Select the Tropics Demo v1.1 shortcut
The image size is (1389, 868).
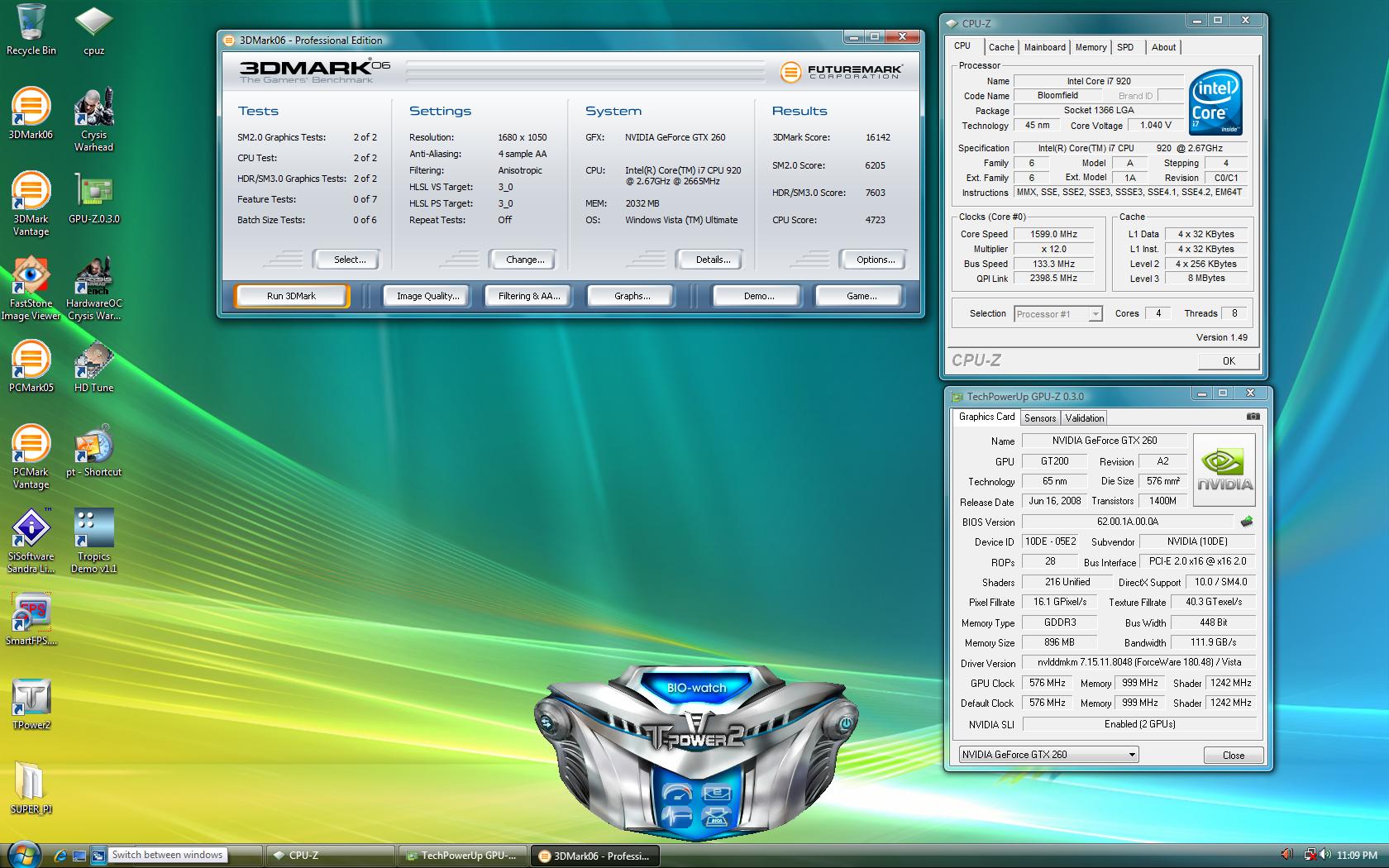point(93,541)
